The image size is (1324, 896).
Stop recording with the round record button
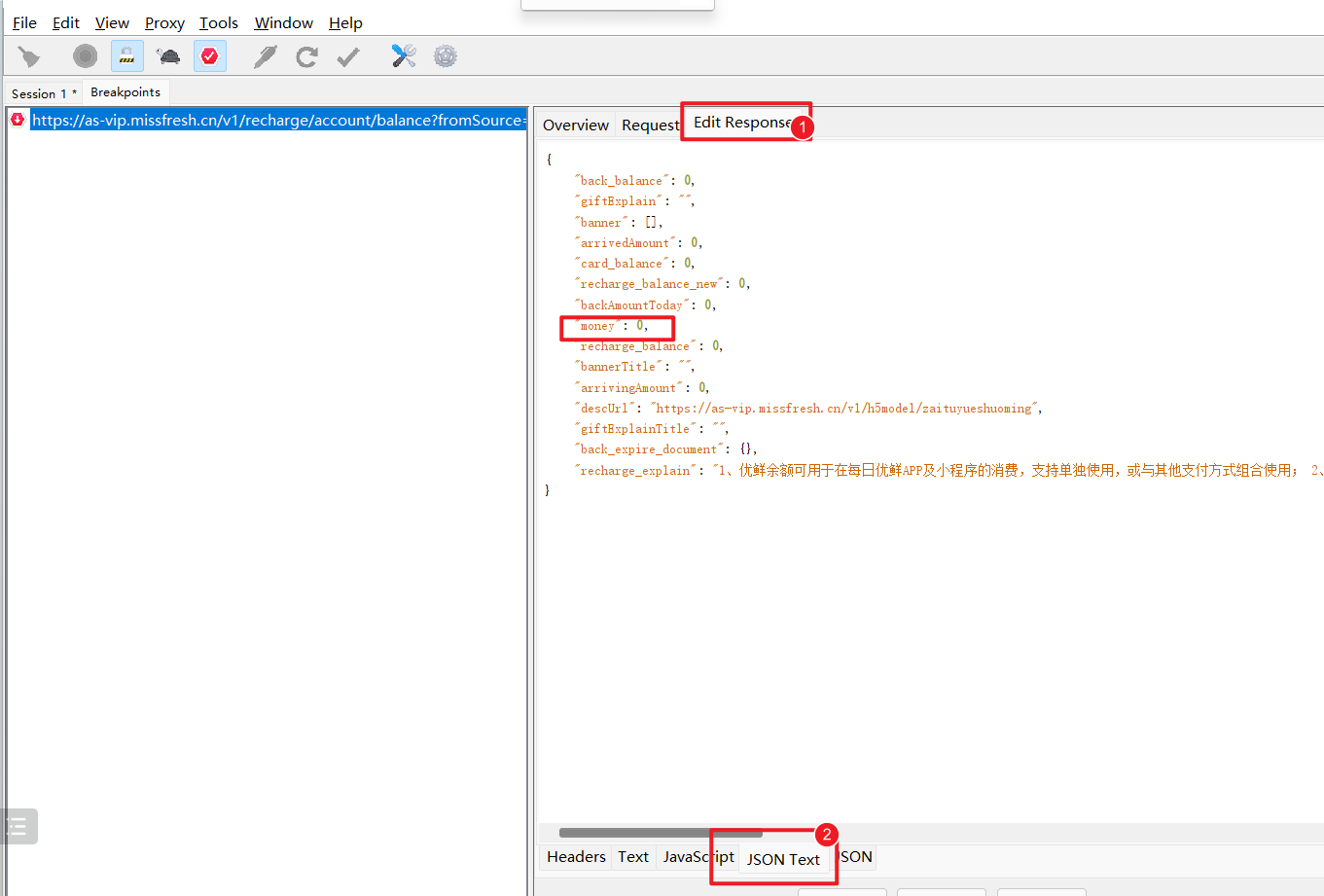pos(86,56)
